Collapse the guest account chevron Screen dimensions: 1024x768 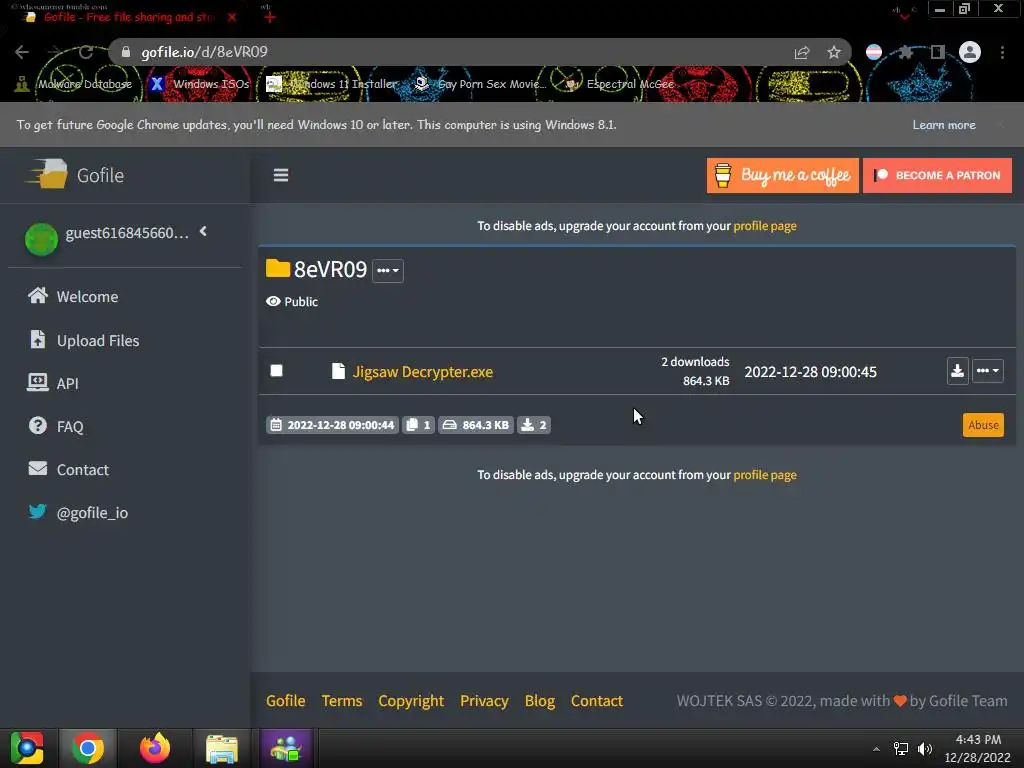(x=203, y=231)
